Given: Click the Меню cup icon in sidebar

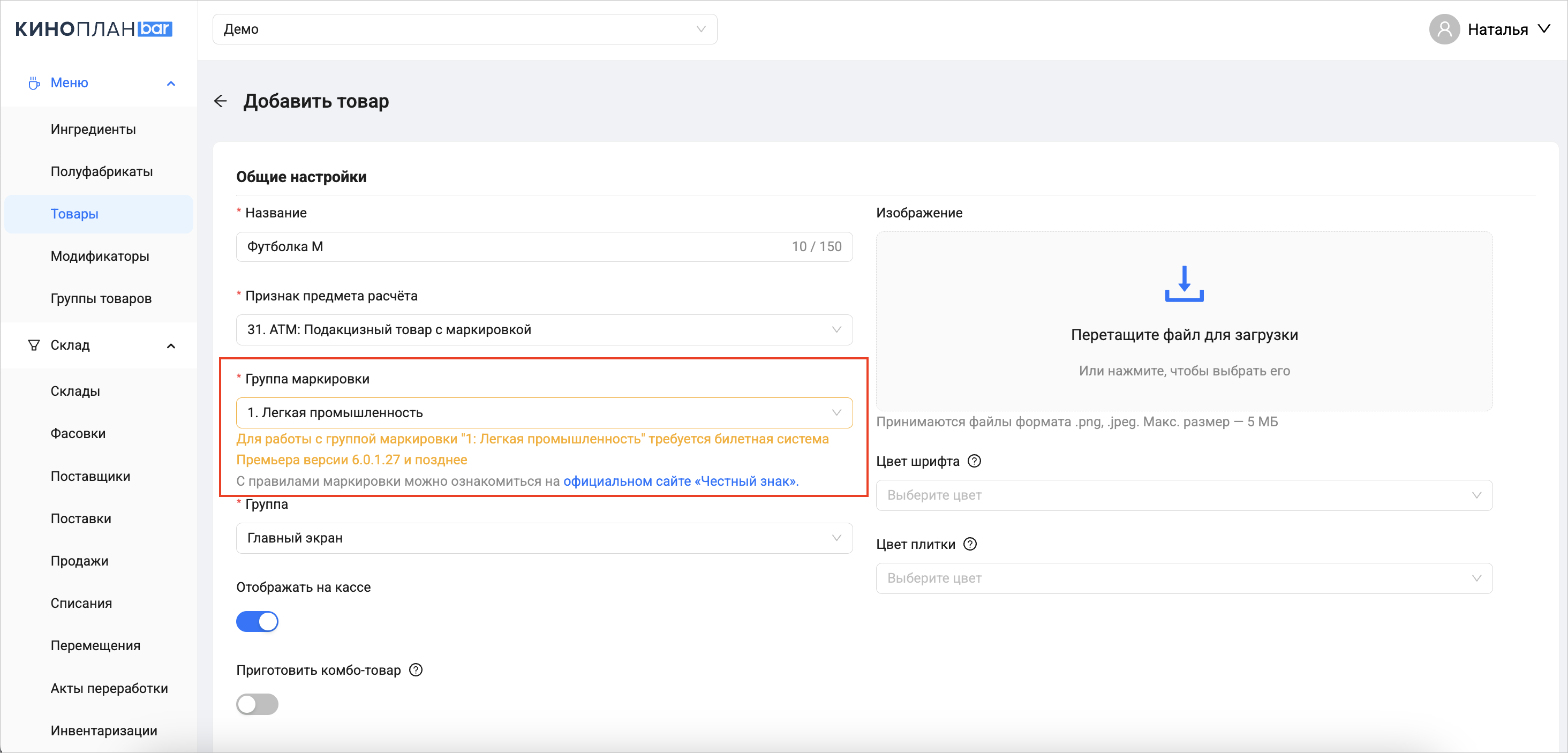Looking at the screenshot, I should click(x=34, y=83).
